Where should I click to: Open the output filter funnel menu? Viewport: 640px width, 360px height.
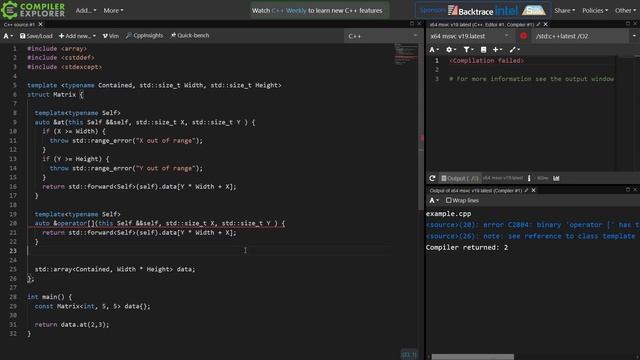pyautogui.click(x=468, y=49)
